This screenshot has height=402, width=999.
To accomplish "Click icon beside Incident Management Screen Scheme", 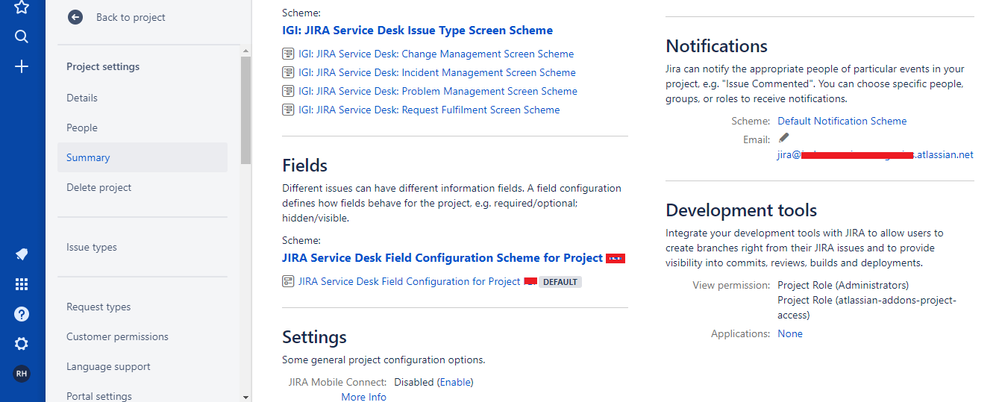I will click(288, 73).
